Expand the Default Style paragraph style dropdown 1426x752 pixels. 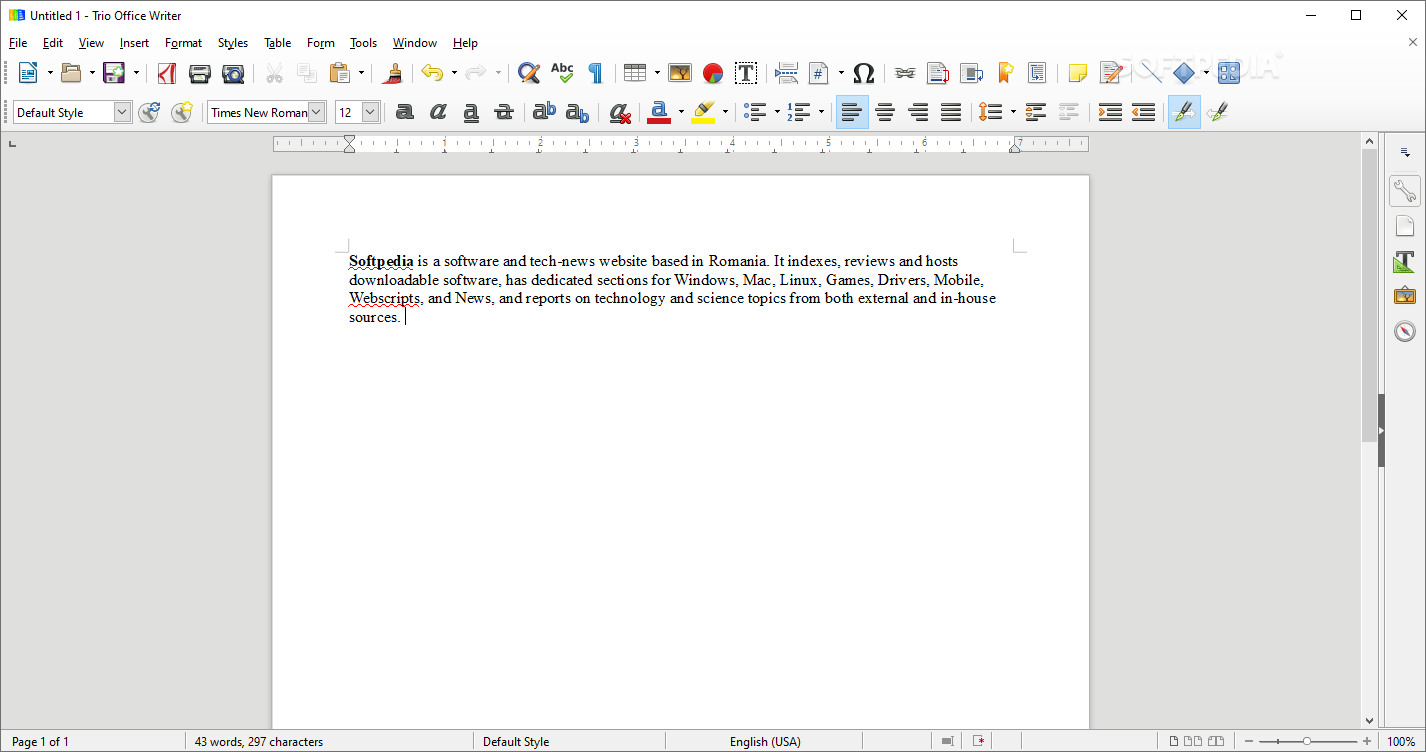pos(122,112)
